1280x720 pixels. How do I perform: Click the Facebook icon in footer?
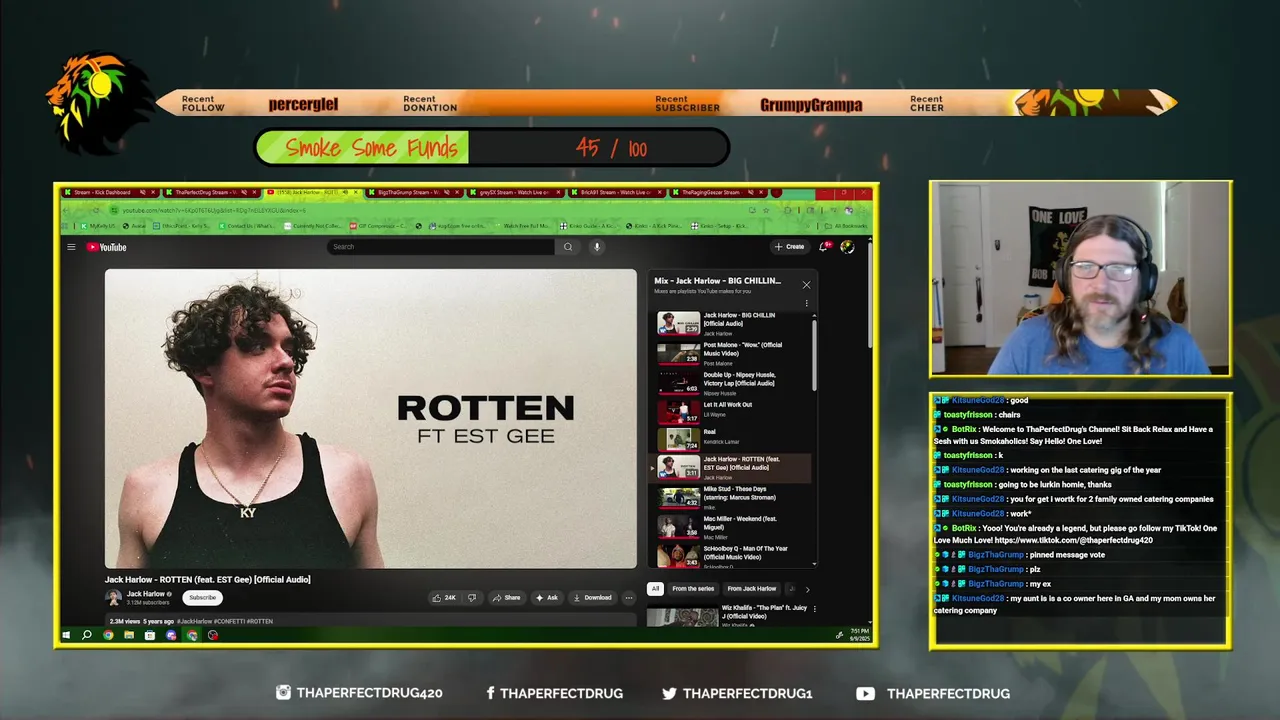click(490, 693)
